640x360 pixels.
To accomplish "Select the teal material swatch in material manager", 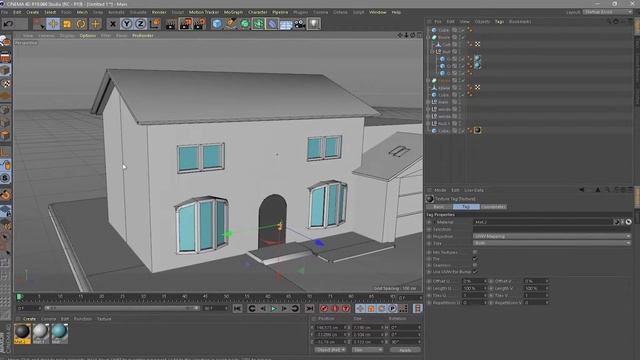I will coord(59,333).
